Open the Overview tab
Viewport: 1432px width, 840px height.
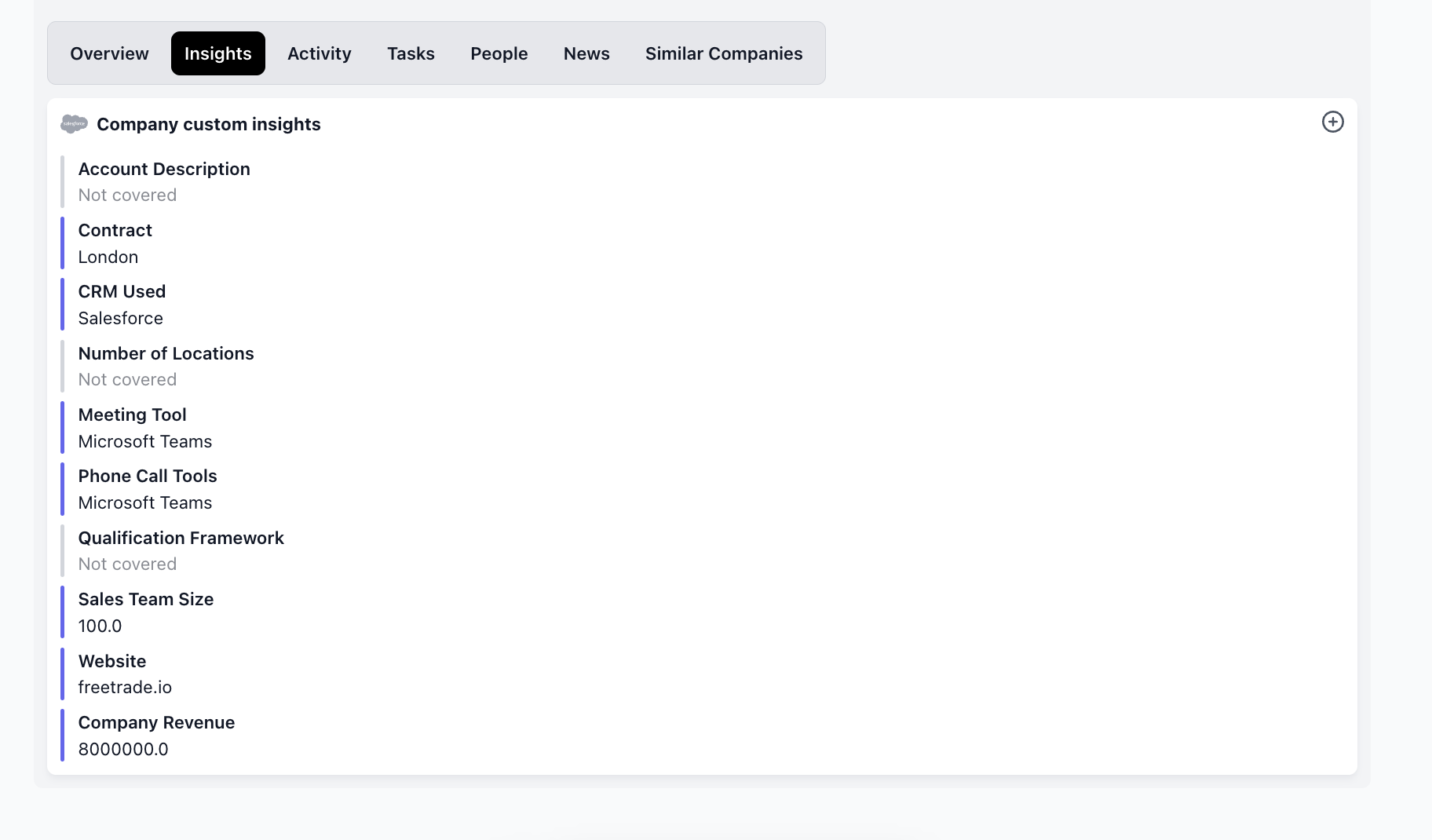(x=109, y=53)
